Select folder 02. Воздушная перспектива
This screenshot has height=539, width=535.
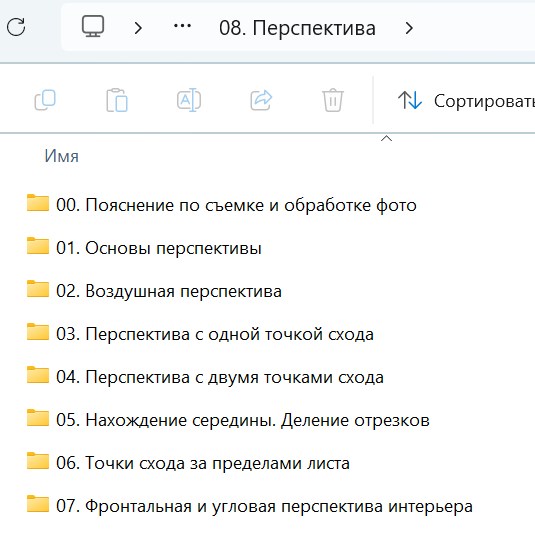click(169, 291)
